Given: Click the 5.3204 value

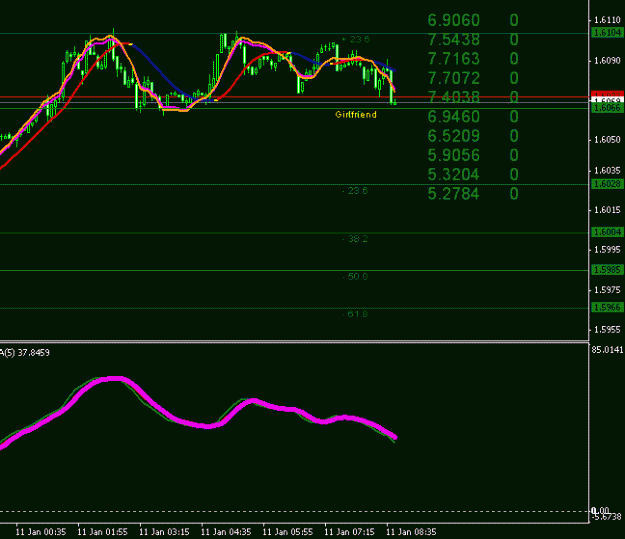Looking at the screenshot, I should pyautogui.click(x=454, y=175).
